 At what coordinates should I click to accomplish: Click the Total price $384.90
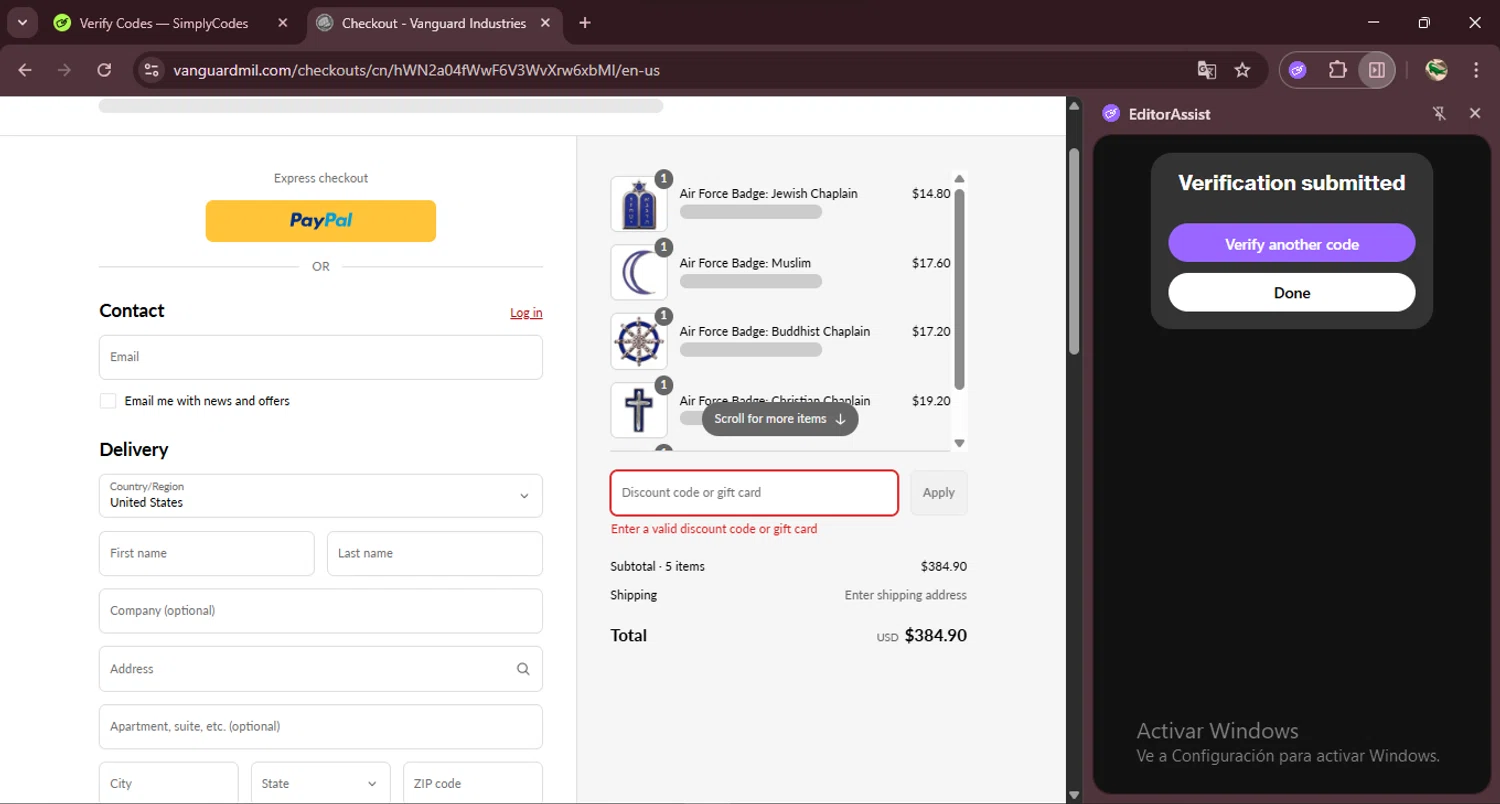click(935, 636)
